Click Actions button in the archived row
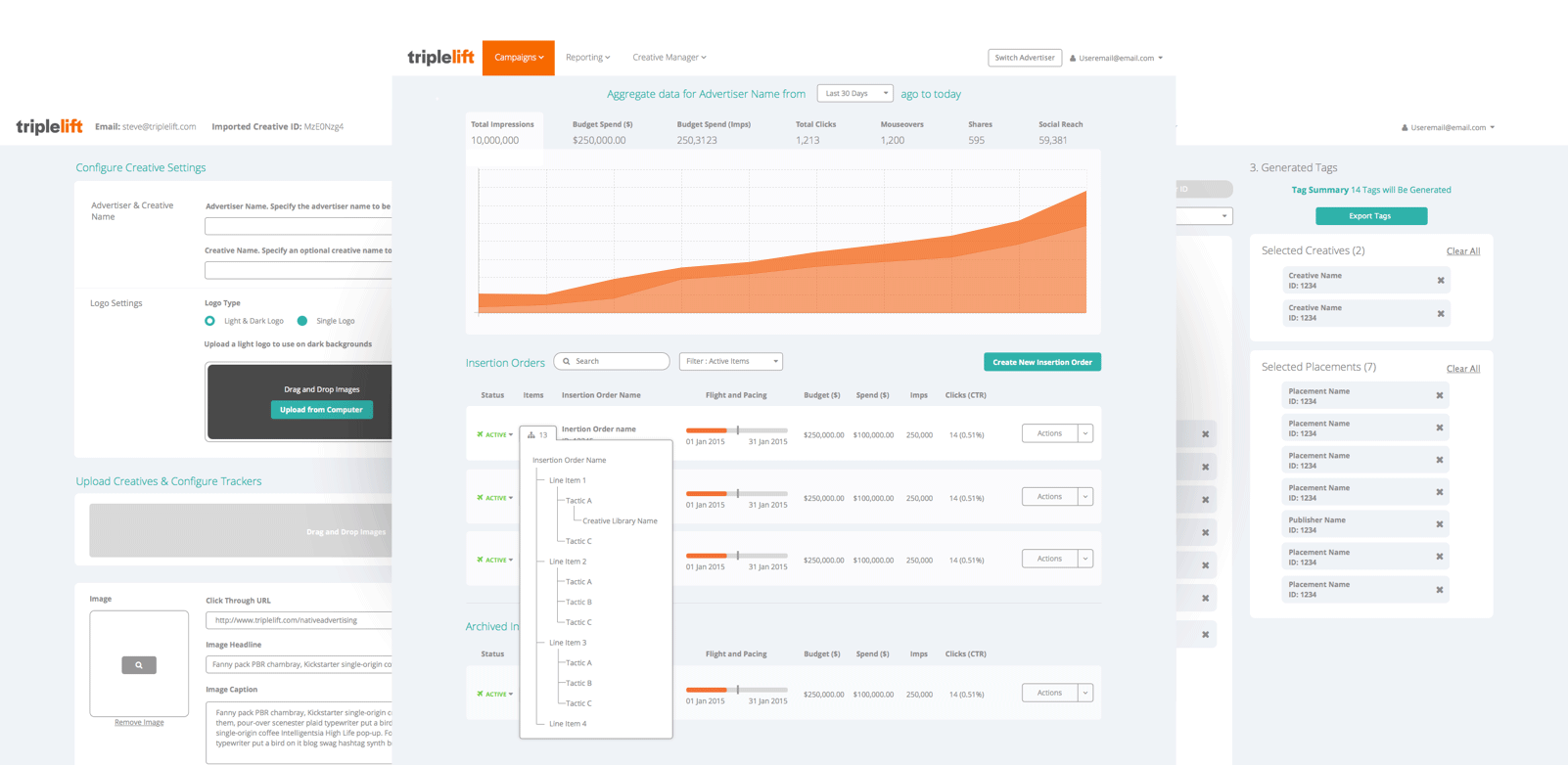1568x765 pixels. (x=1049, y=693)
